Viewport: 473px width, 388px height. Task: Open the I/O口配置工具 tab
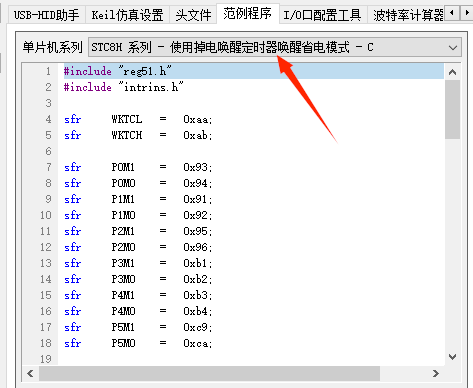322,15
